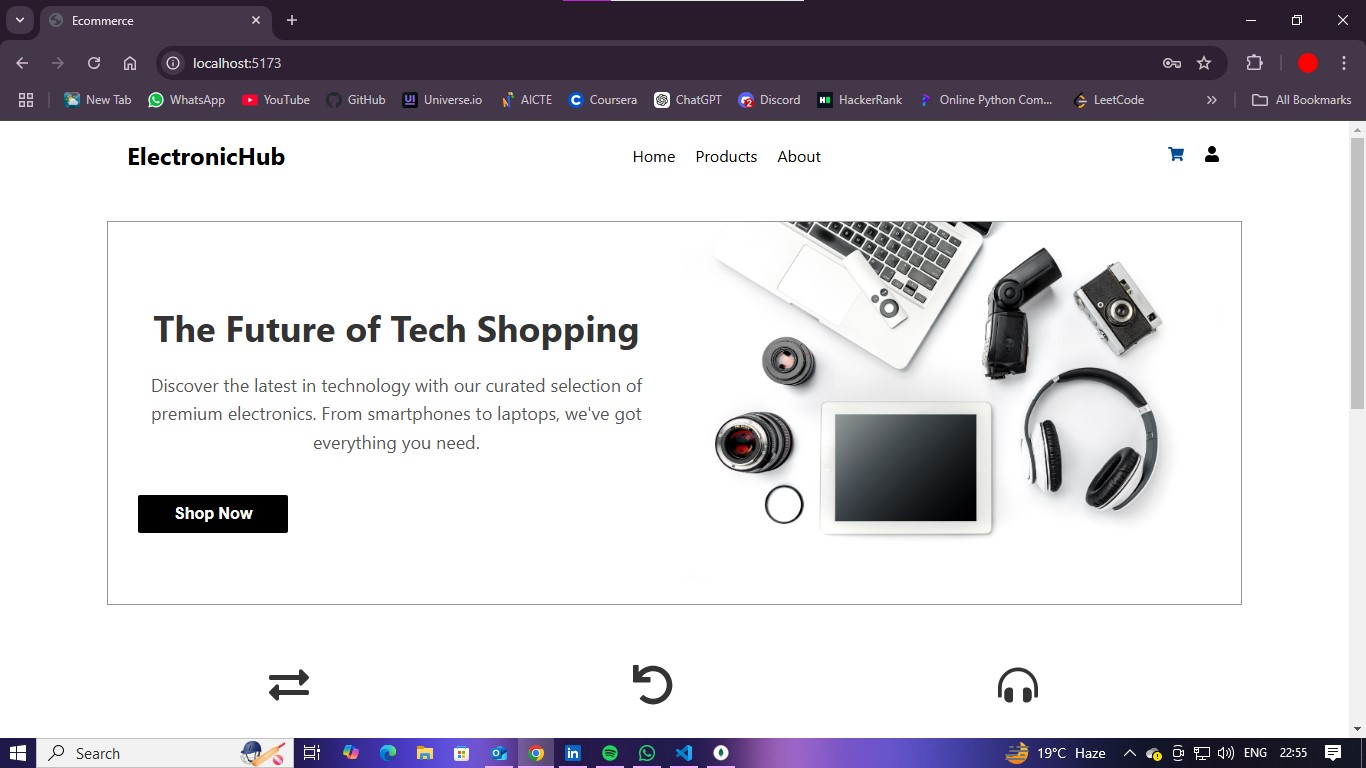Click the headphones support icon
The width and height of the screenshot is (1366, 768).
1017,686
